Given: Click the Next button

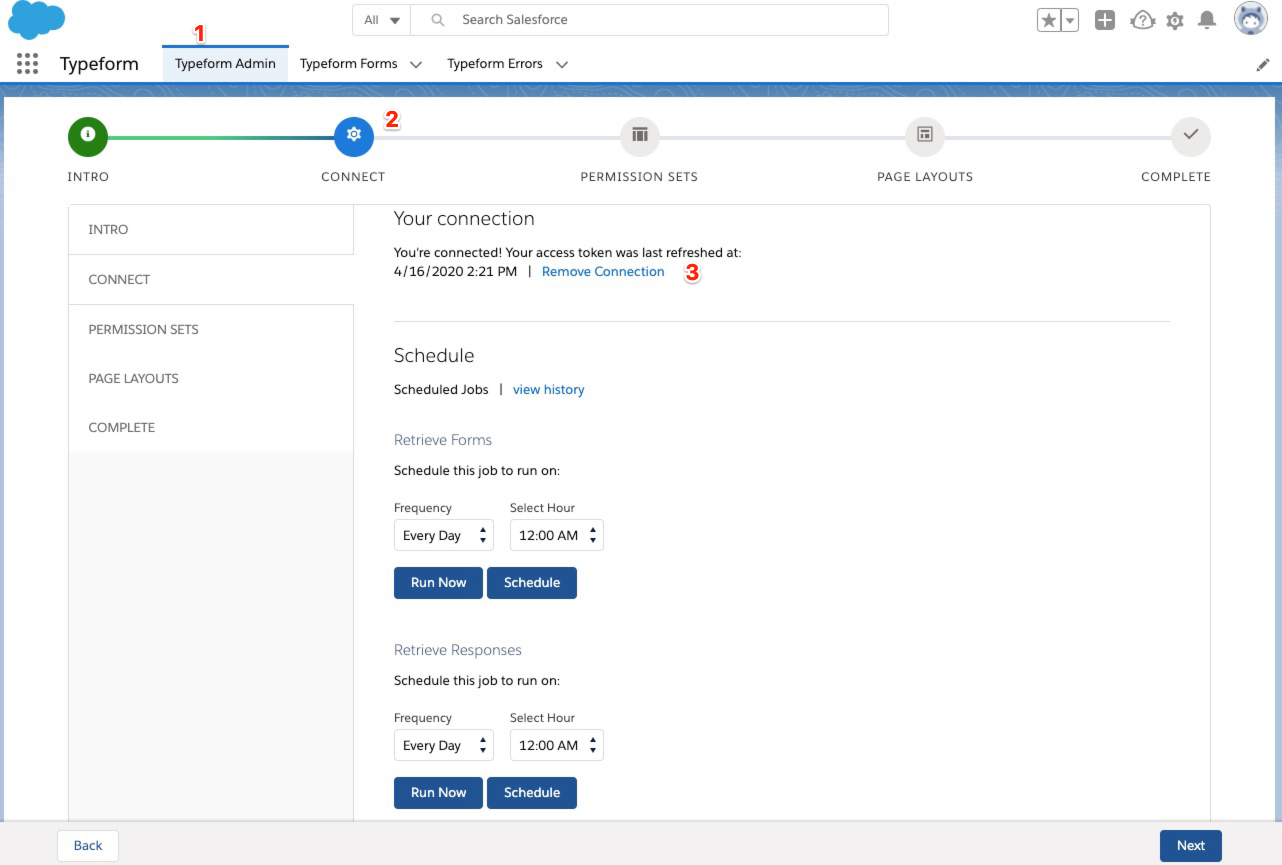Looking at the screenshot, I should 1191,846.
